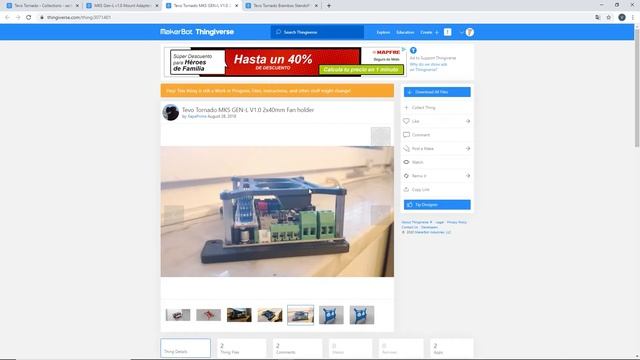Screen dimensions: 640x360
Task: Click the browser address bar URL
Action: click(x=78, y=18)
